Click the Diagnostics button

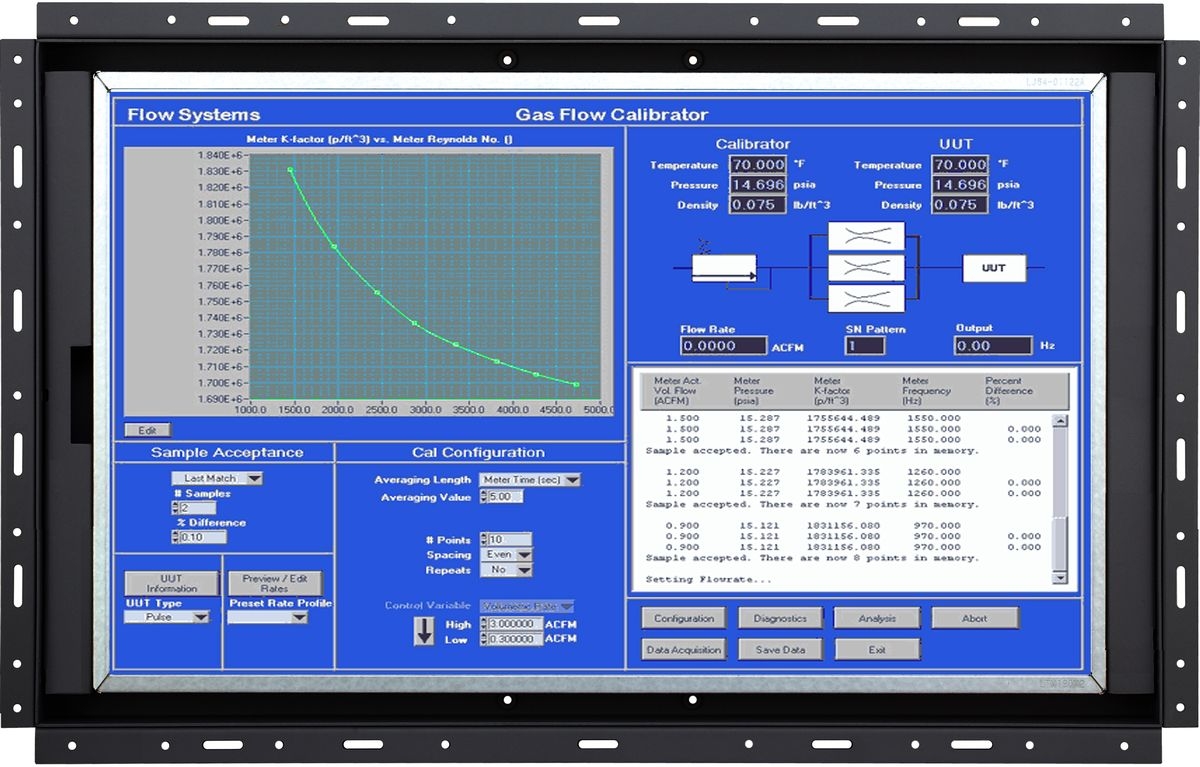point(780,618)
